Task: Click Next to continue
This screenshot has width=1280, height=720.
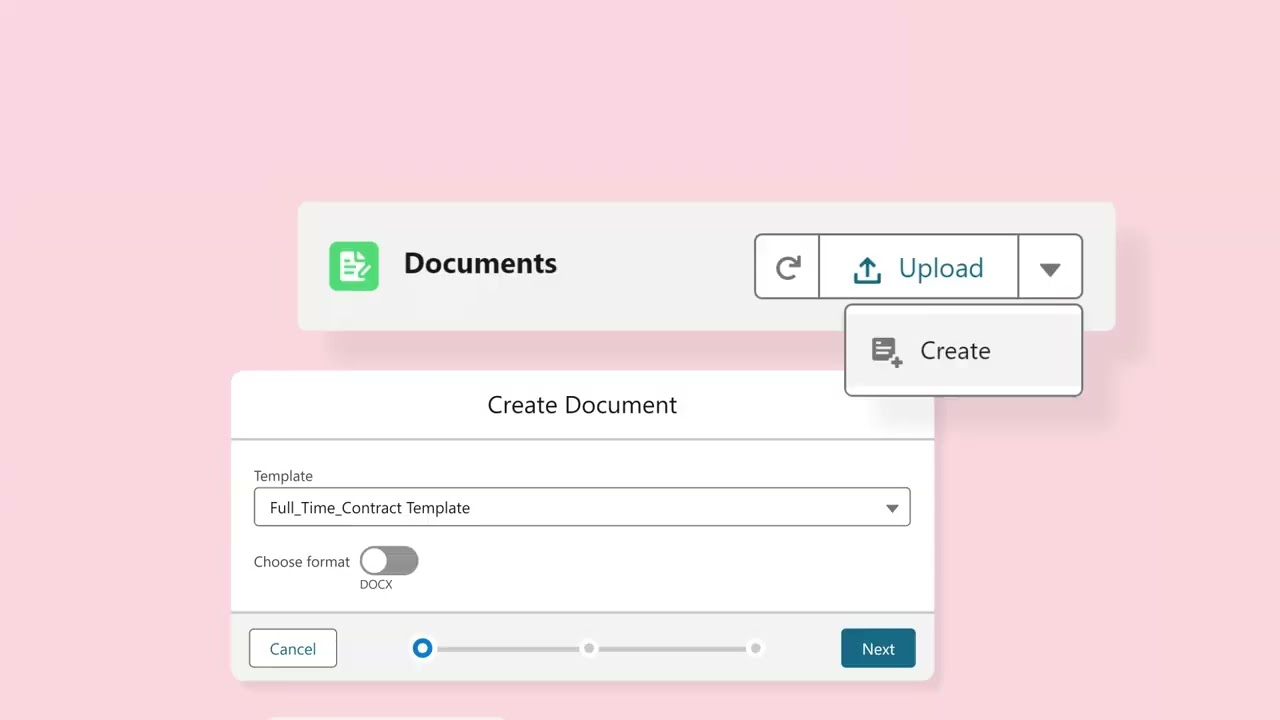Action: (x=878, y=648)
